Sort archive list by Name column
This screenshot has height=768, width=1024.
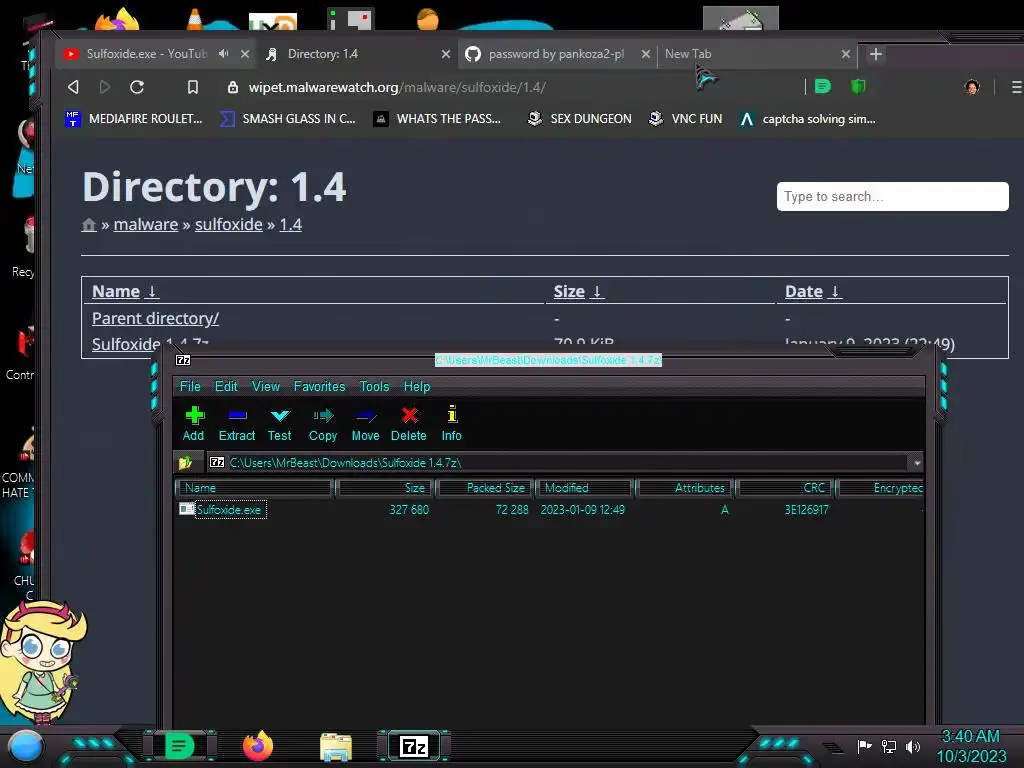pos(255,488)
